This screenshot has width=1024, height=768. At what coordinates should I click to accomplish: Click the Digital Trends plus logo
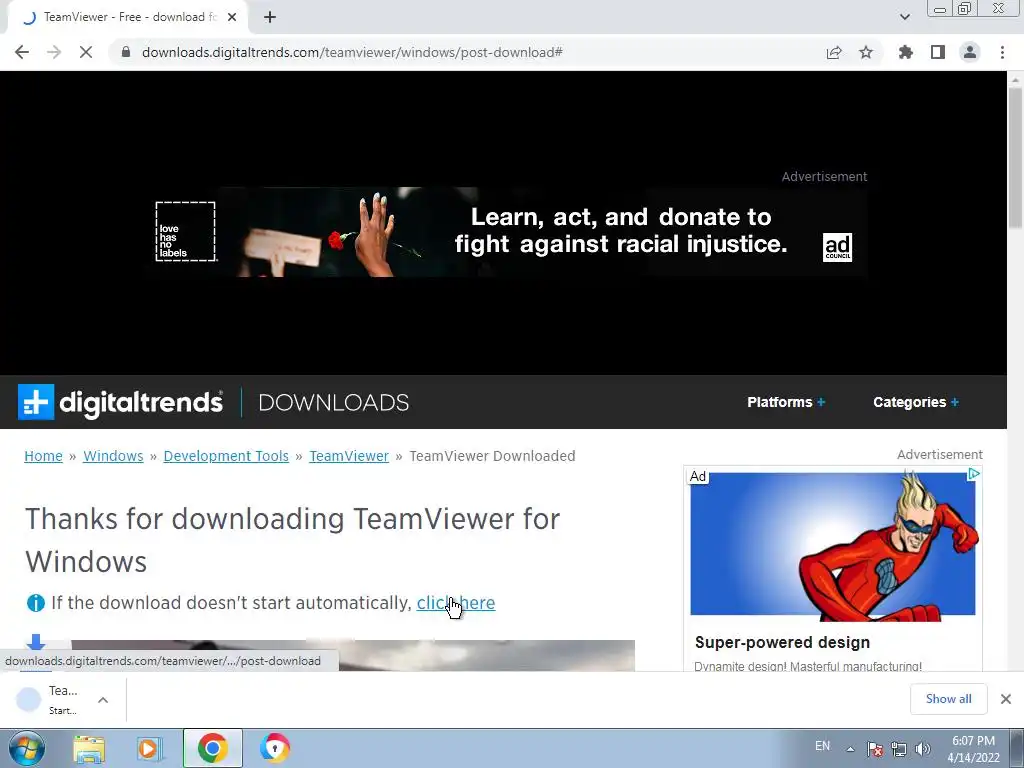click(x=36, y=402)
